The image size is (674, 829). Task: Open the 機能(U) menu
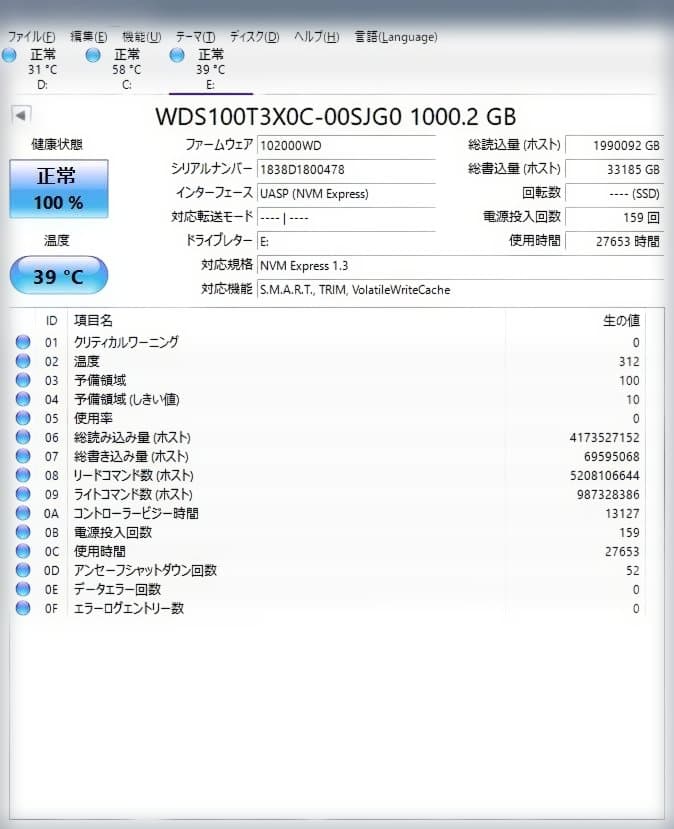pos(141,37)
